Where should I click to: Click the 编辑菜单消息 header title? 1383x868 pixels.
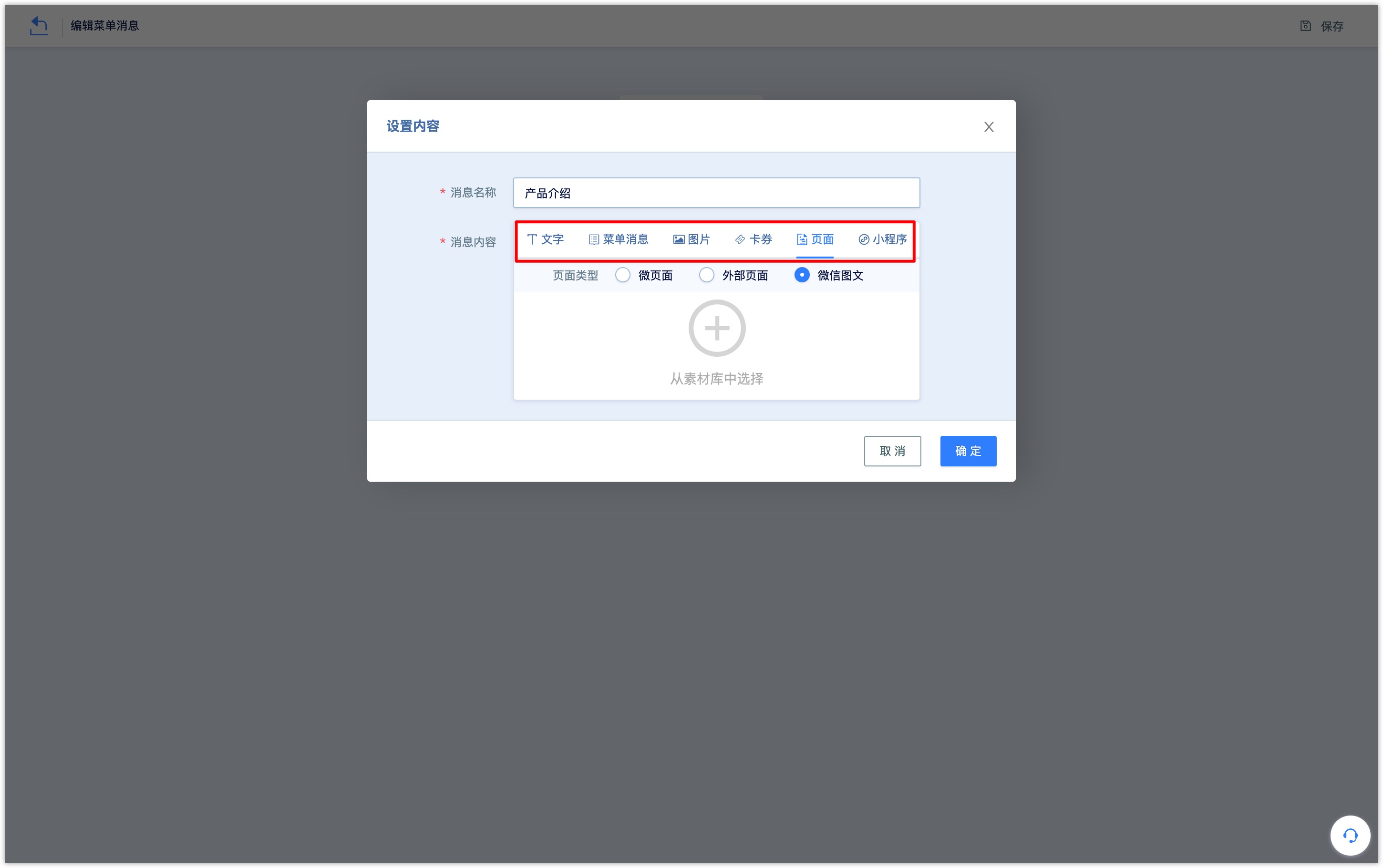105,26
